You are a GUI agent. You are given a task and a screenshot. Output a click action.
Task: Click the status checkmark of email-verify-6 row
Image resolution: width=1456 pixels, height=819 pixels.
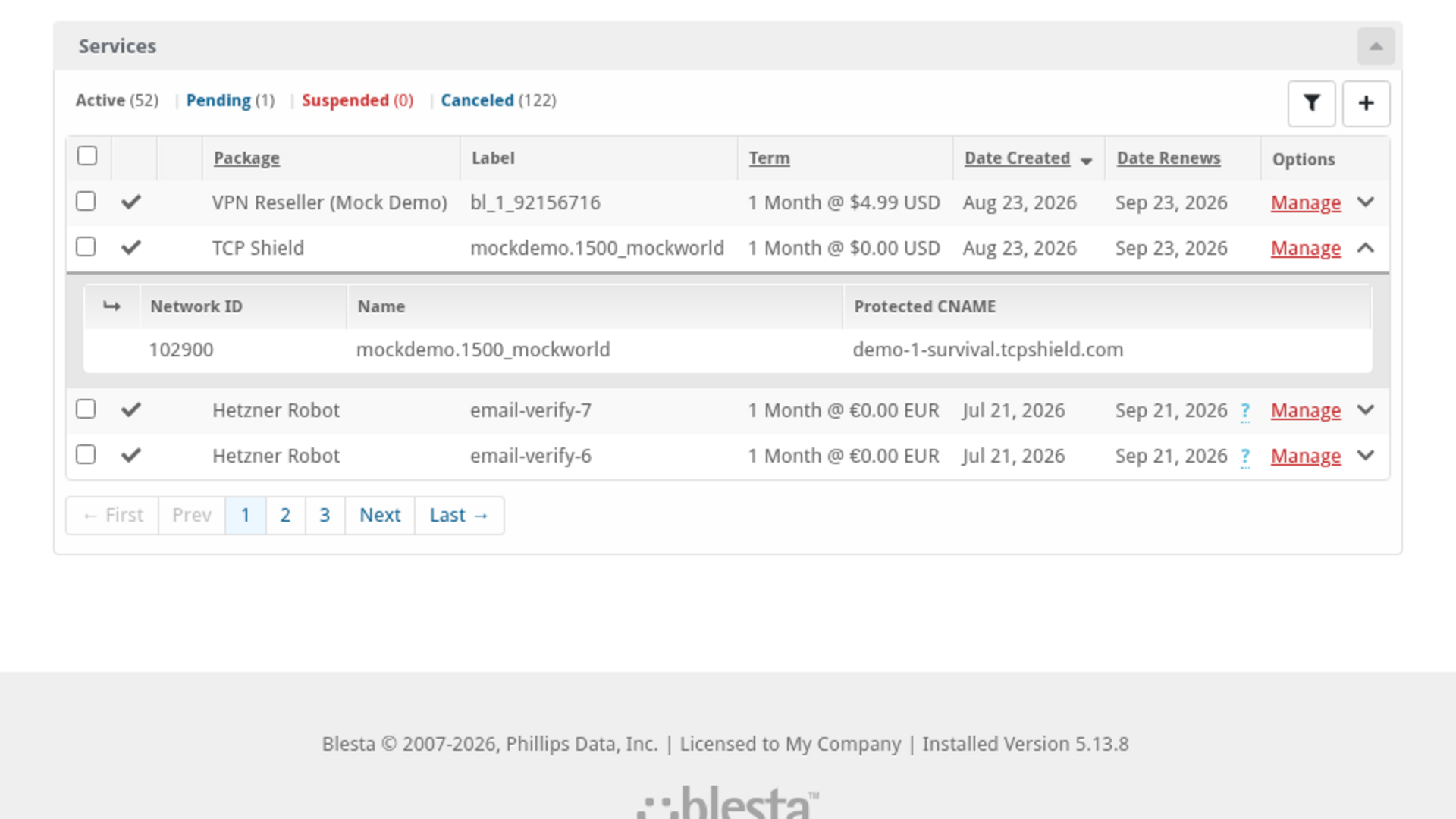pyautogui.click(x=131, y=455)
